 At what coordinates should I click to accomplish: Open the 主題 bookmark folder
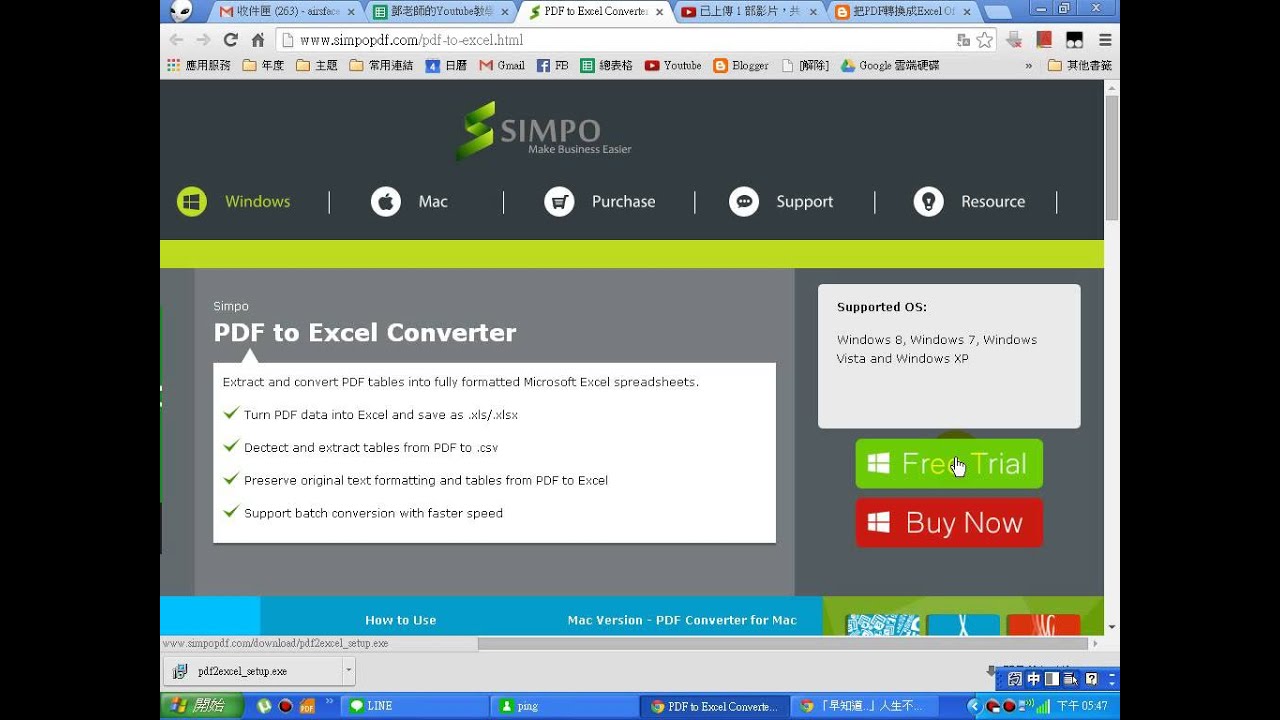click(317, 65)
